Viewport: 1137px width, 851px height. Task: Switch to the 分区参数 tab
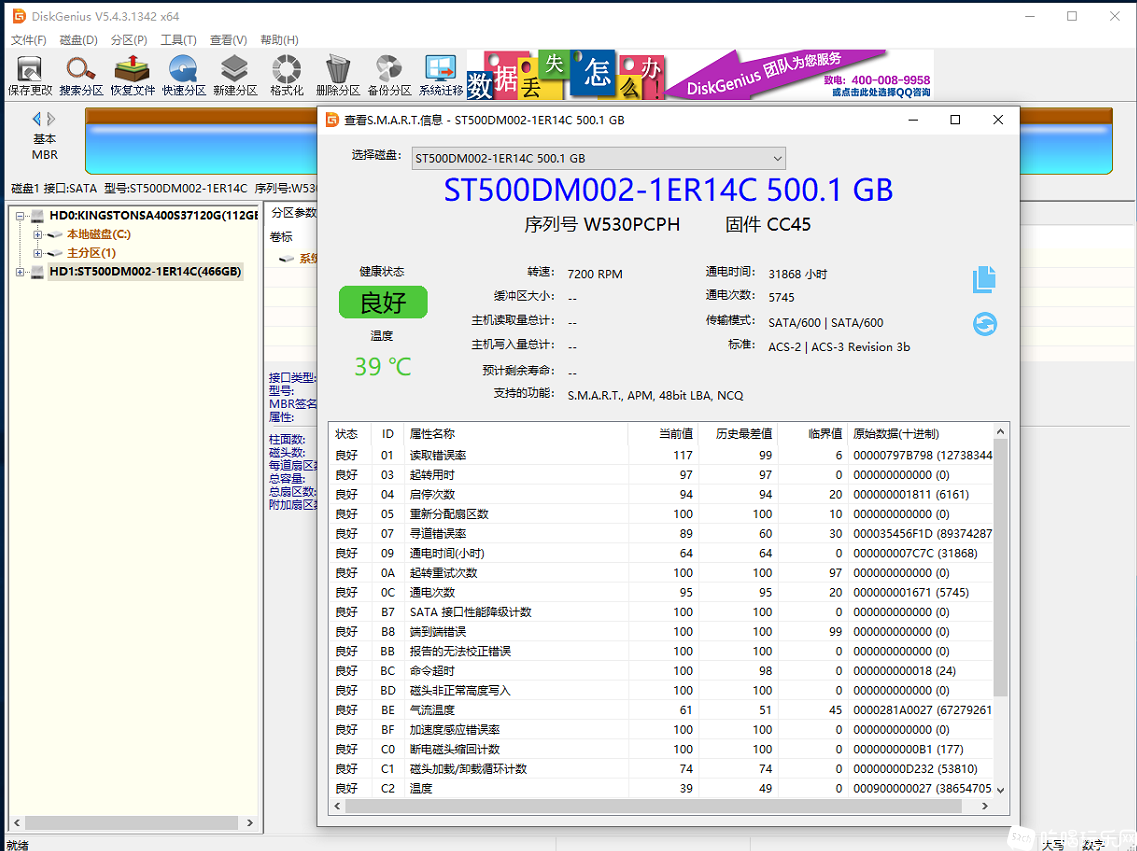[x=293, y=212]
